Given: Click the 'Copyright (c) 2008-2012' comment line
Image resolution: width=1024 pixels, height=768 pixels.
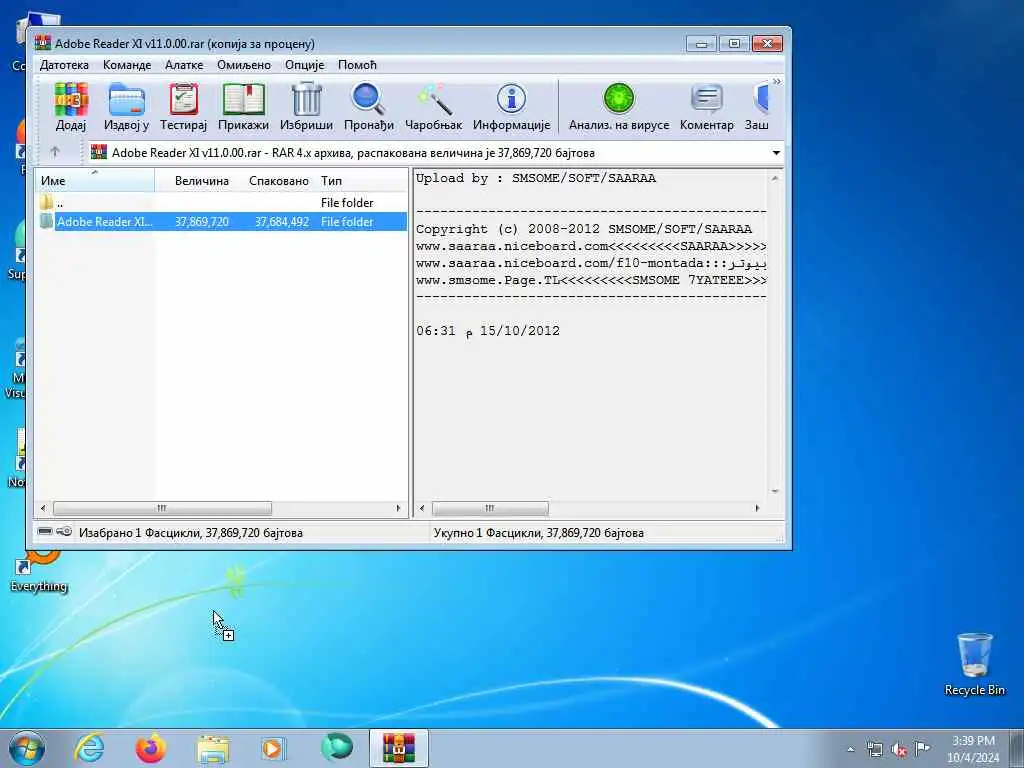Looking at the screenshot, I should click(584, 229).
